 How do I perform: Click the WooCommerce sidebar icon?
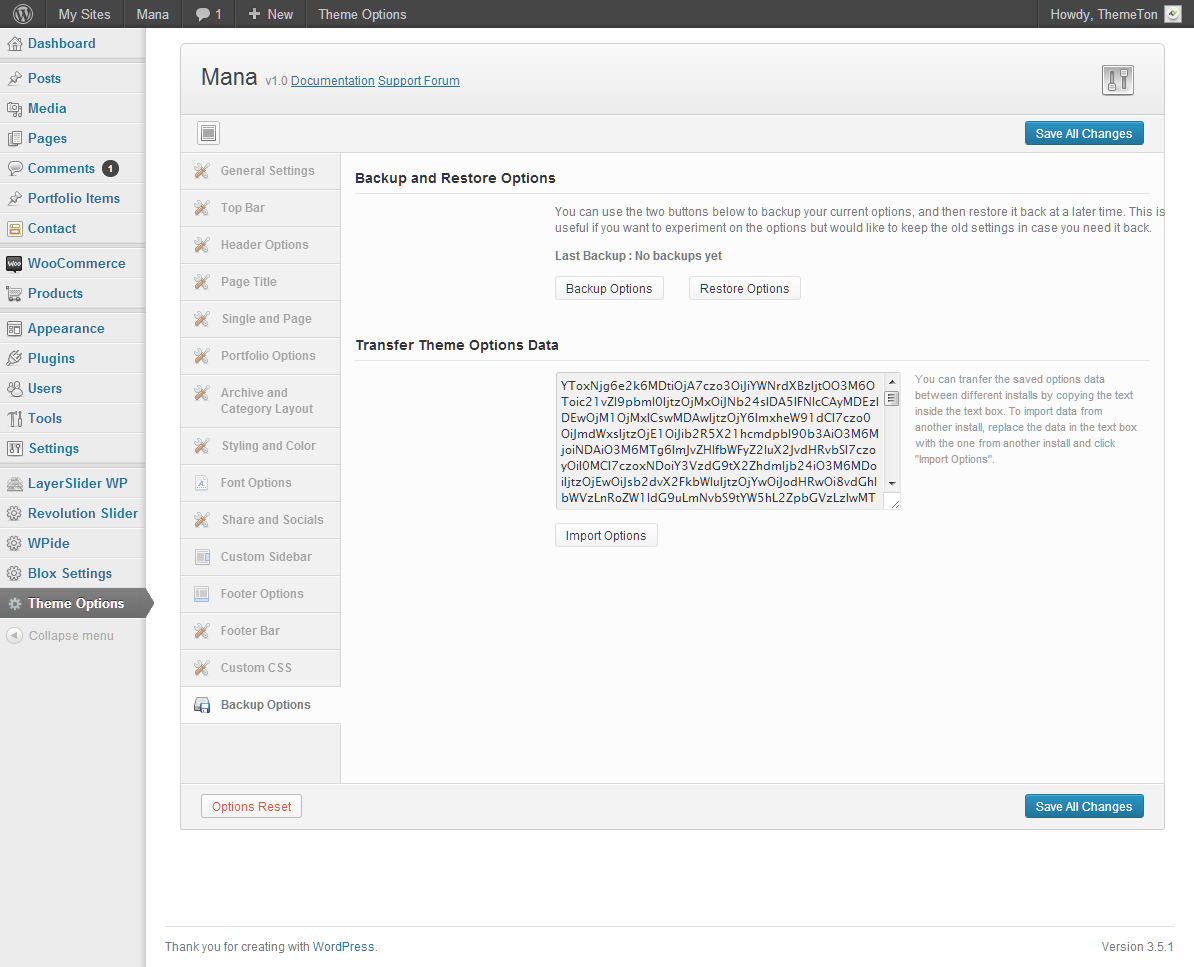(14, 264)
